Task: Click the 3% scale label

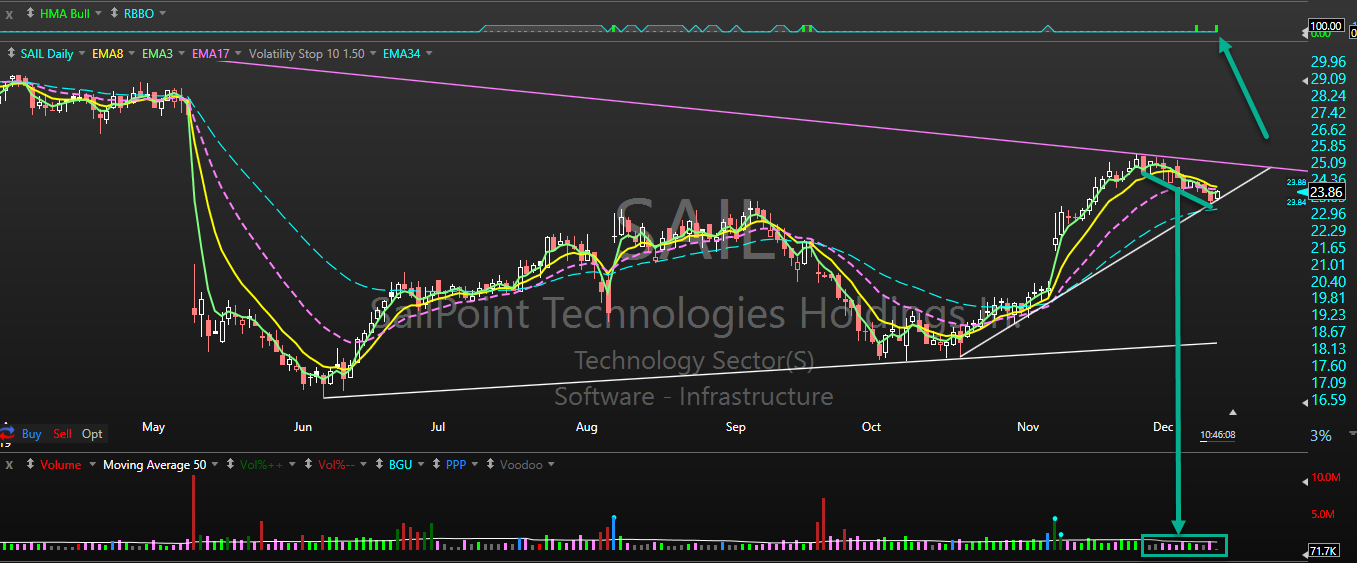Action: tap(1321, 436)
